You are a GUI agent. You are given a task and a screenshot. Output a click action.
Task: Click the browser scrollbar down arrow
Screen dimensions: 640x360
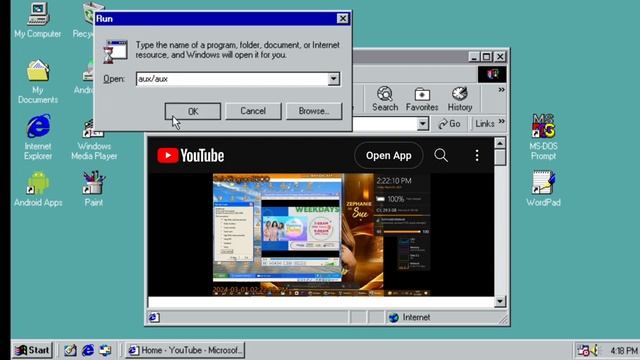coord(500,302)
